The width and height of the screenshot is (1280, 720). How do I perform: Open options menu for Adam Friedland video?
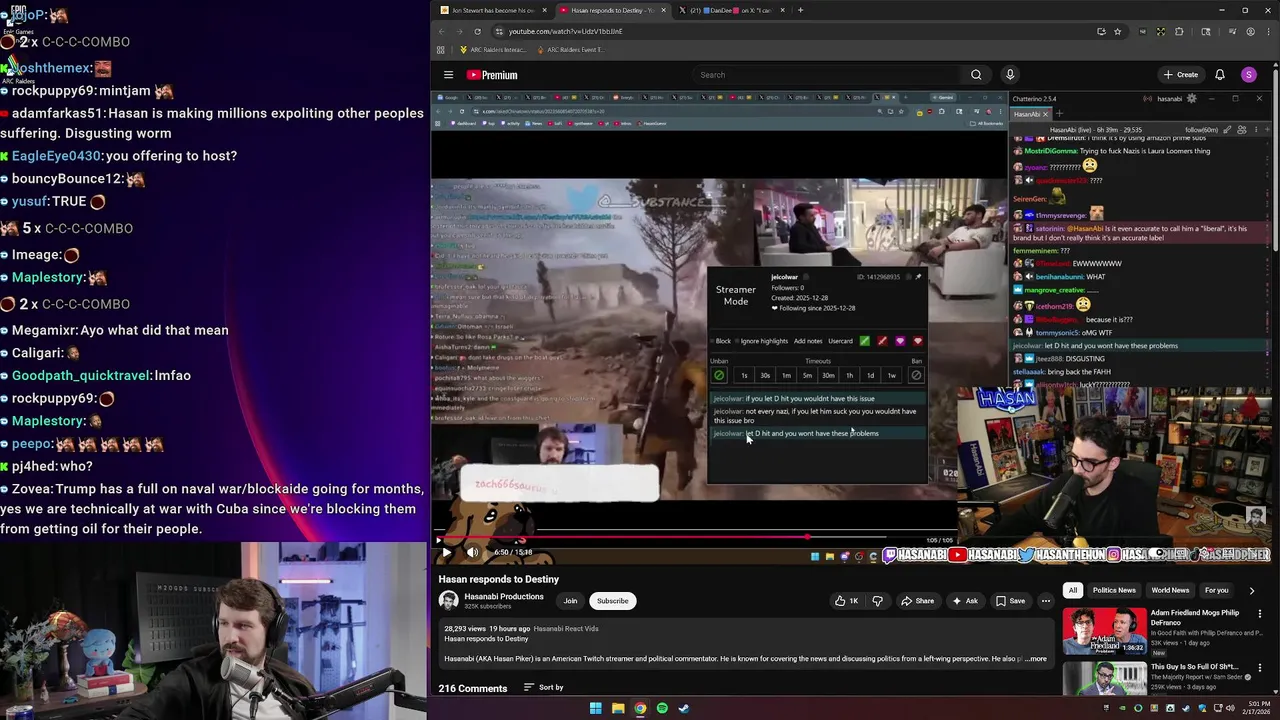tap(1260, 614)
